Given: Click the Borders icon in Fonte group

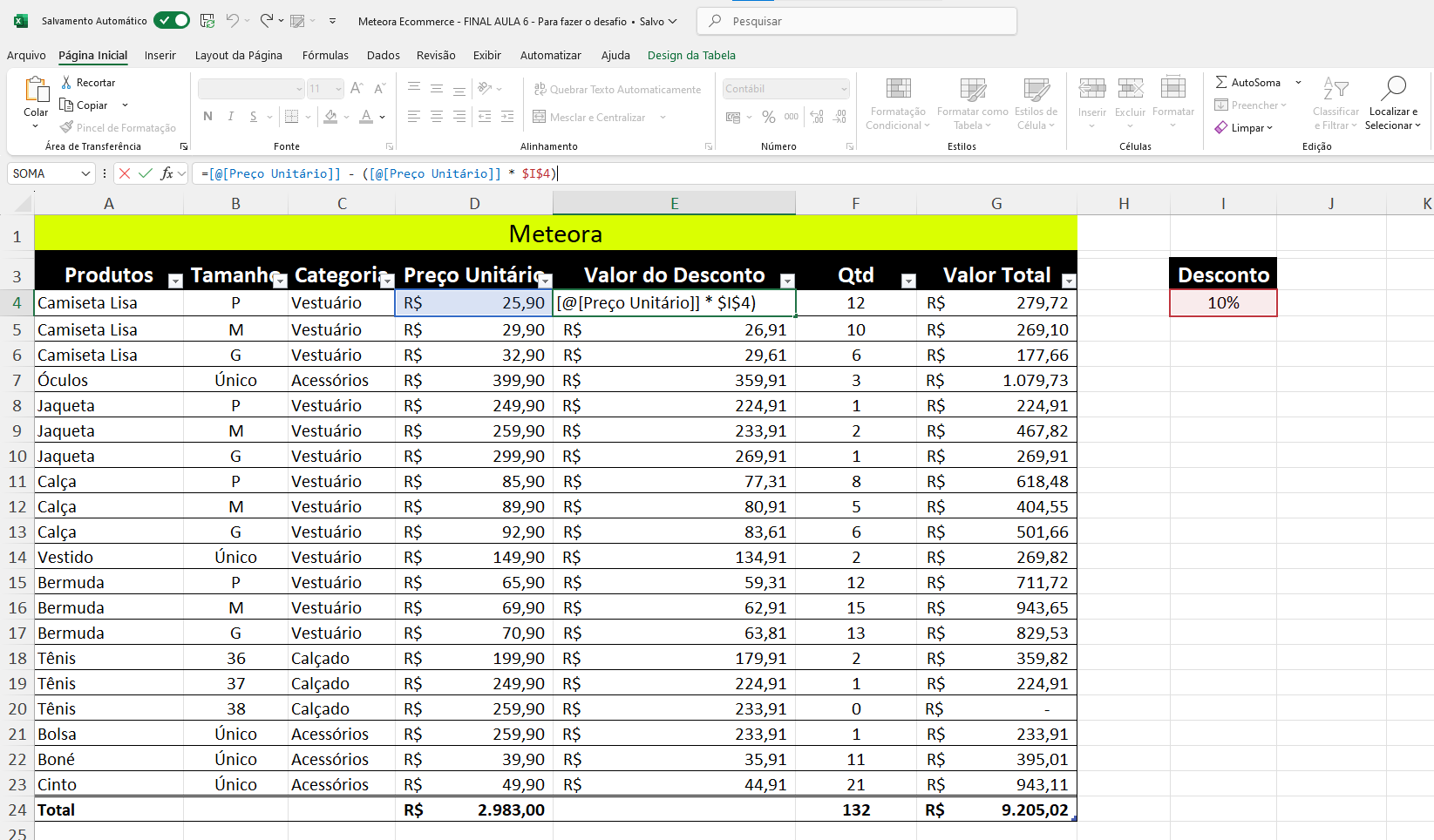Looking at the screenshot, I should [292, 116].
